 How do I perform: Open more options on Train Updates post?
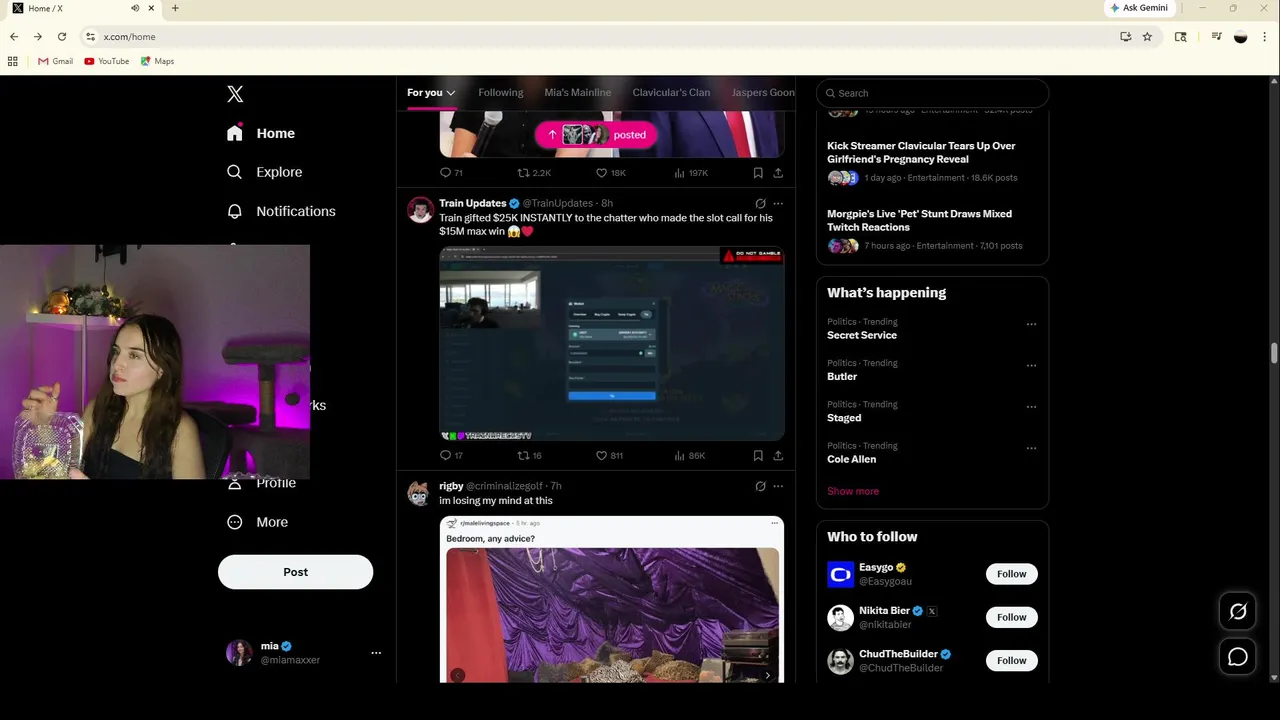[x=778, y=203]
